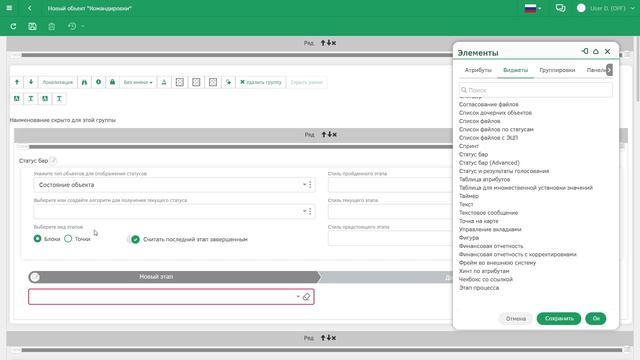This screenshot has width=640, height=360.
Task: Open the kebab menu of the algorithm field
Action: coord(310,211)
